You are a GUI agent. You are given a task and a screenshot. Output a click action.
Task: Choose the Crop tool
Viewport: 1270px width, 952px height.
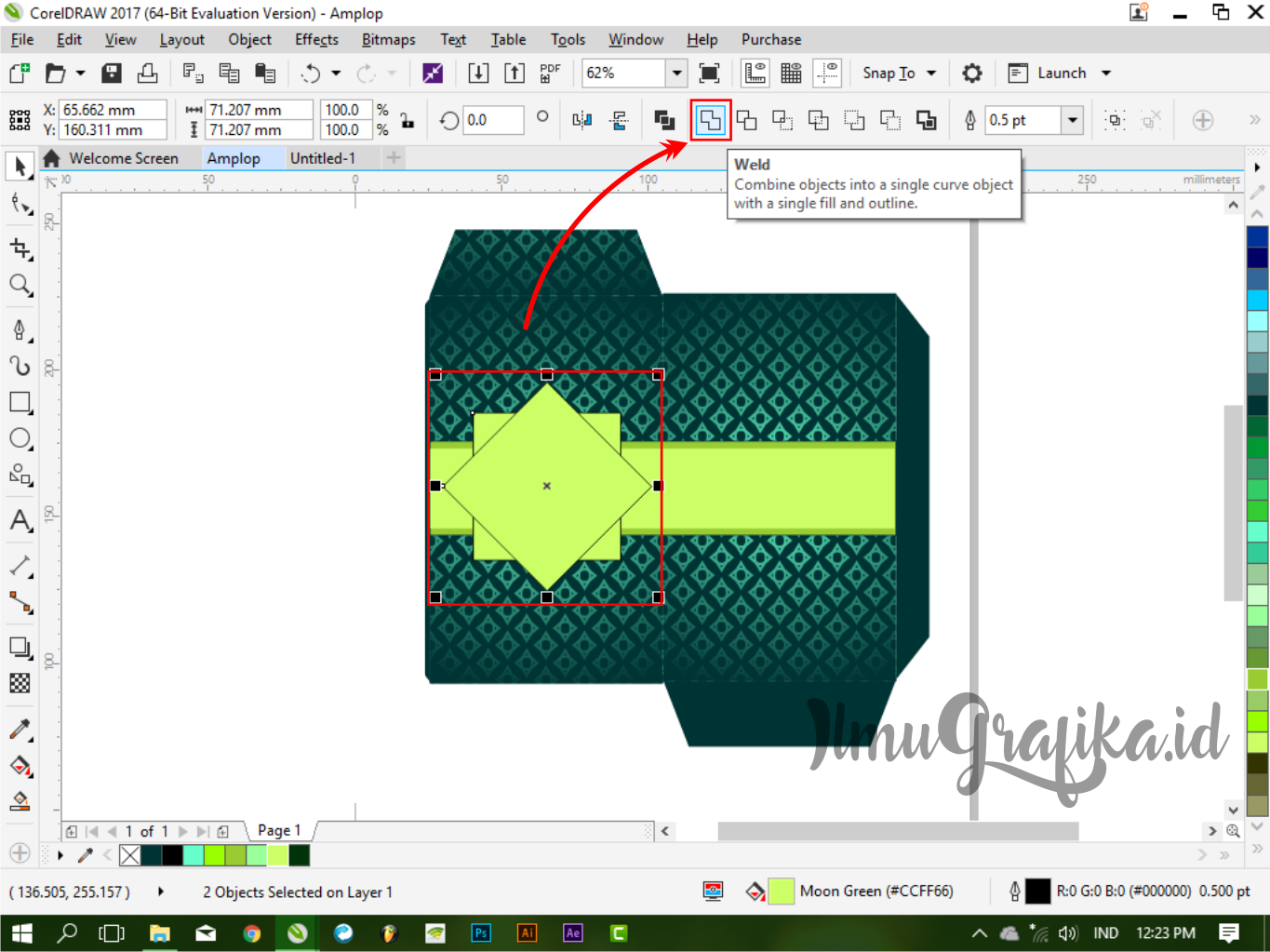click(20, 248)
